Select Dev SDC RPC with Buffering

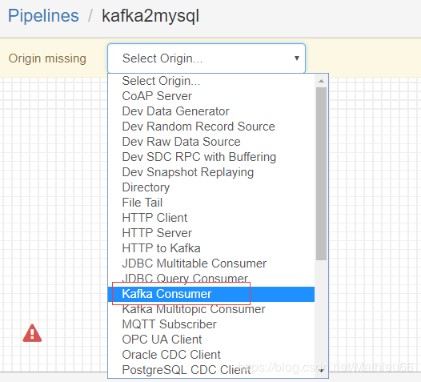211,157
